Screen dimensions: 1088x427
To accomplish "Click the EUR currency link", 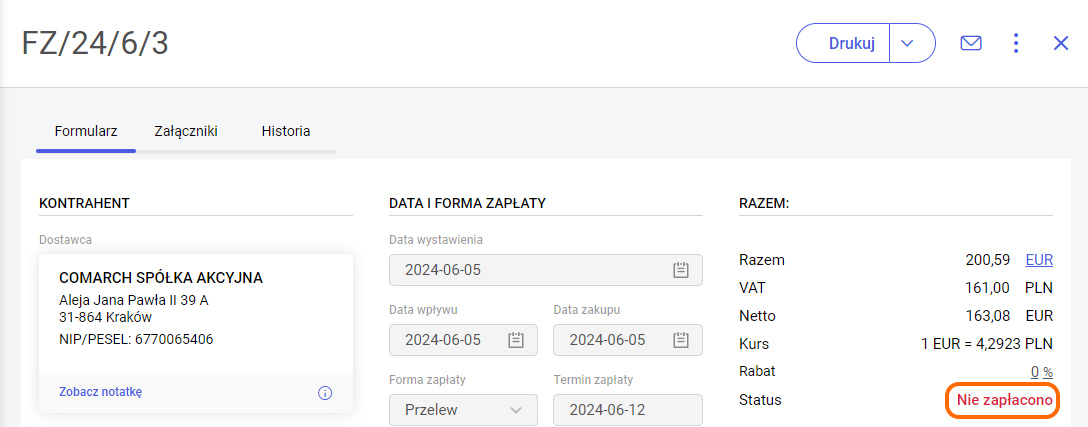I will coord(1039,260).
